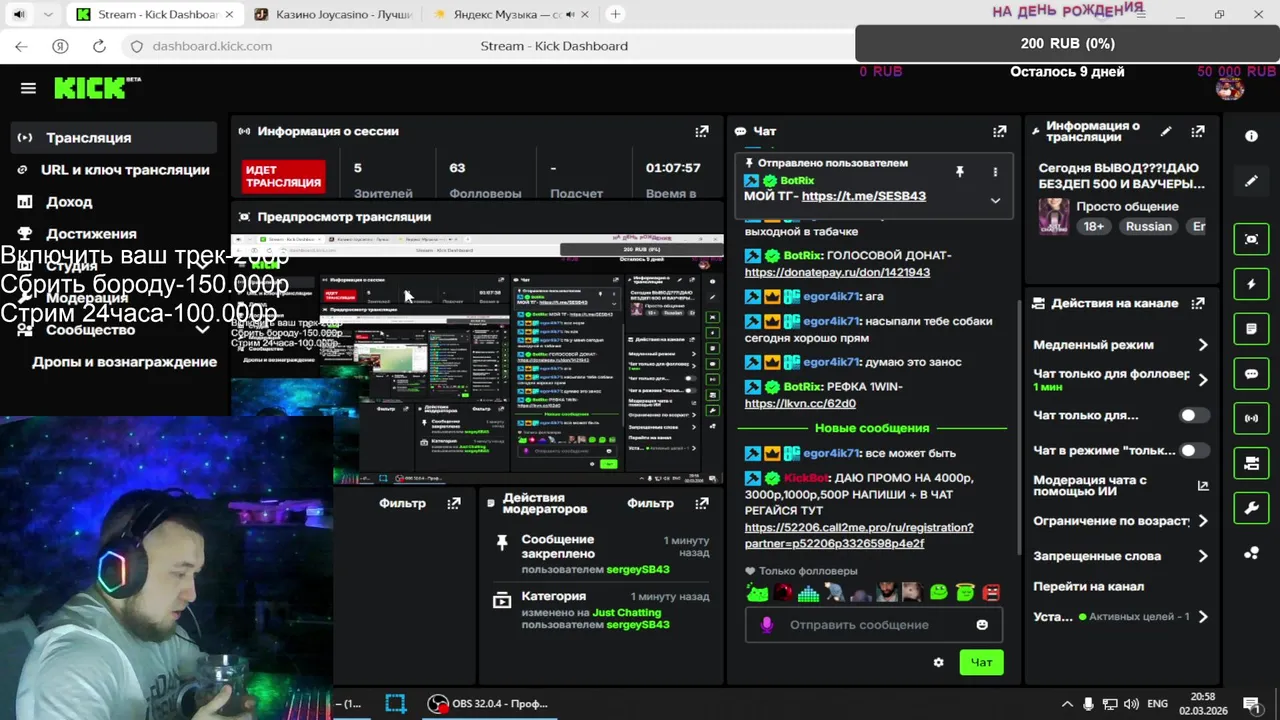Open URL и ключ трансляции
This screenshot has width=1280, height=720.
pos(114,170)
